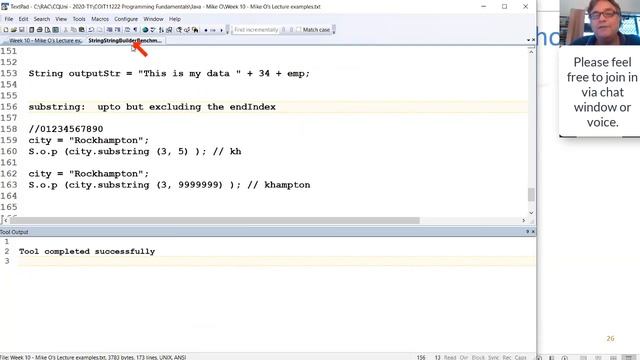
Task: Click the Print toolbar icon
Action: (39, 30)
